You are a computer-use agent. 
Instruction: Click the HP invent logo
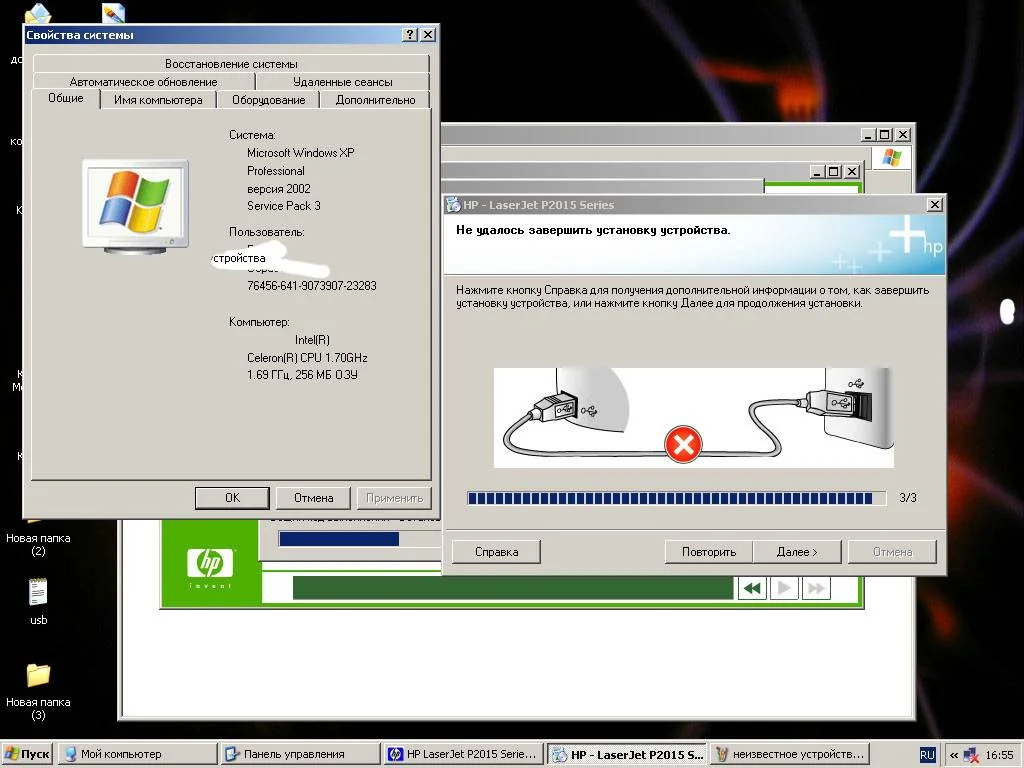[210, 567]
